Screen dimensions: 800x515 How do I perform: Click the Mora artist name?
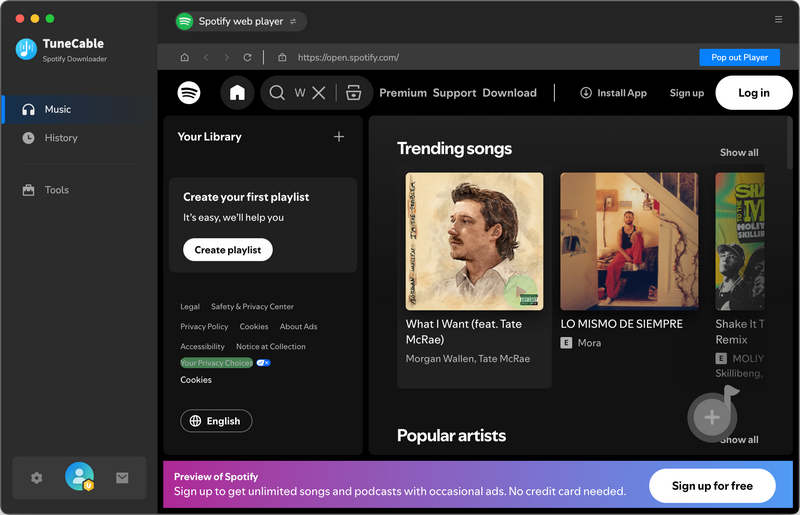coord(589,343)
